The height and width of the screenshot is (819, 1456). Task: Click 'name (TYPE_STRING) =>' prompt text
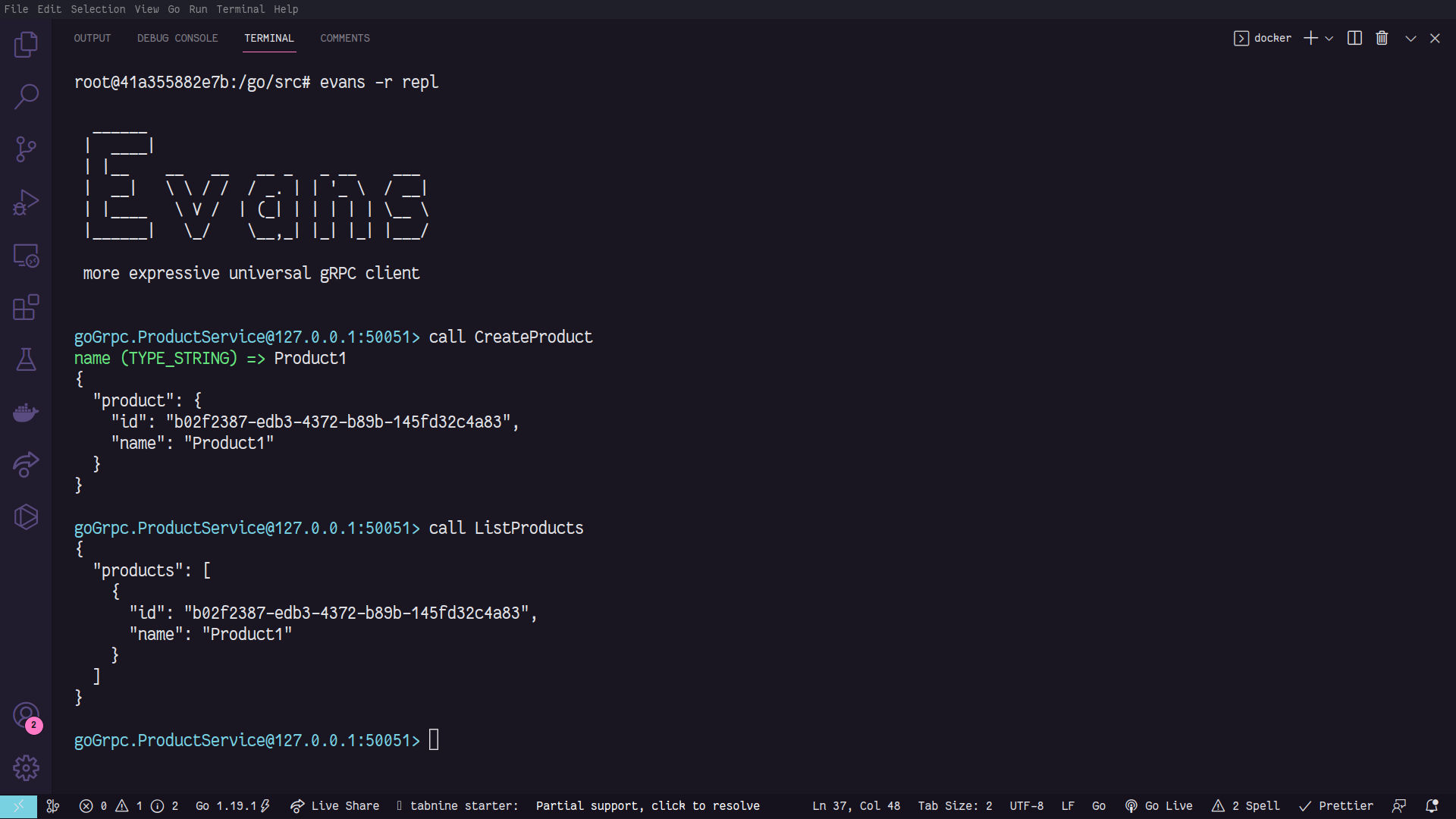pyautogui.click(x=170, y=358)
